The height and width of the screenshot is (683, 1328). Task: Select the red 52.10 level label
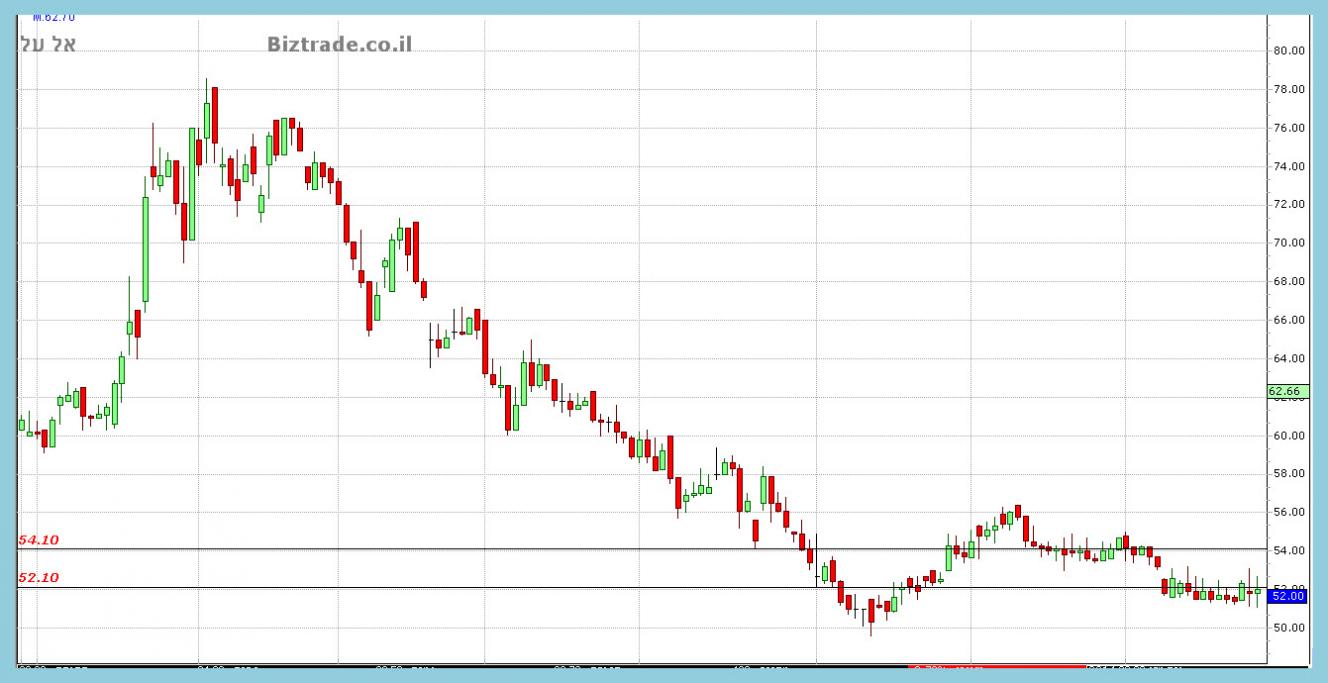pyautogui.click(x=39, y=578)
